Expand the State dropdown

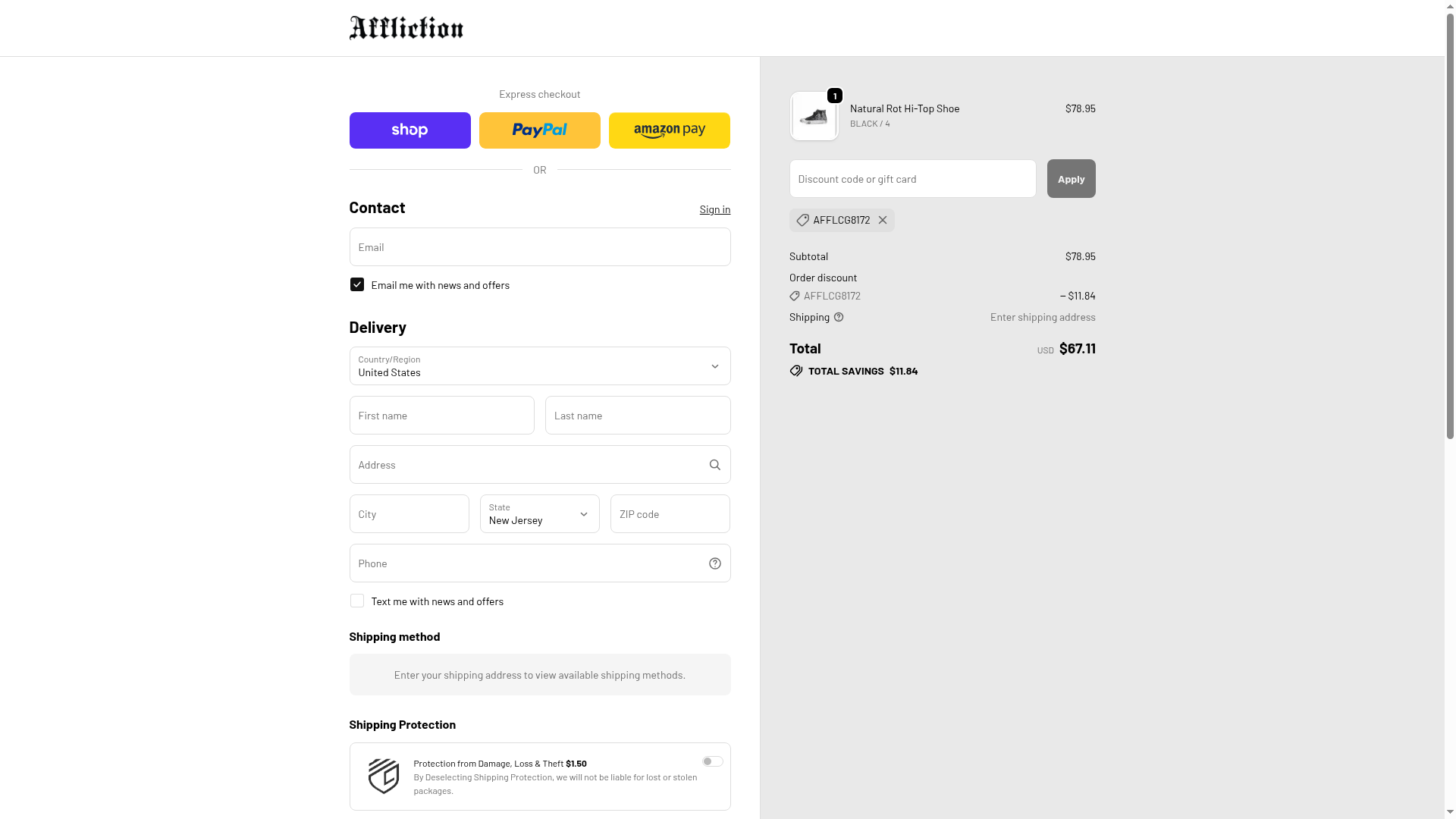[539, 514]
